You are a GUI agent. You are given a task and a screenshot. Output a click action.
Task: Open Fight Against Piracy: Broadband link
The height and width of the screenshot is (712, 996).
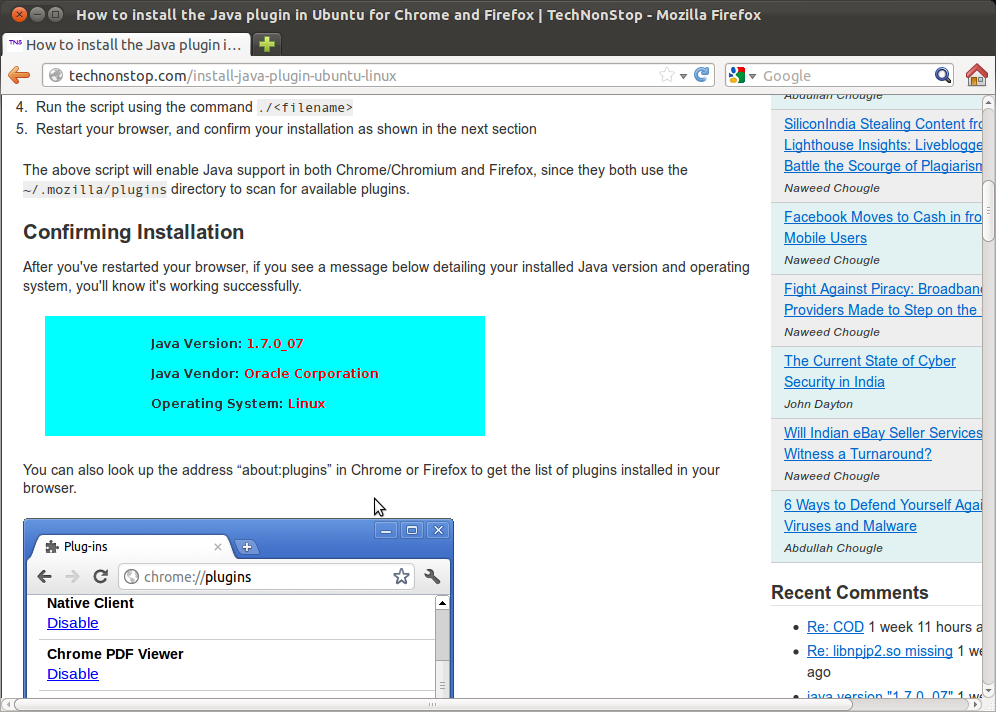pyautogui.click(x=883, y=289)
